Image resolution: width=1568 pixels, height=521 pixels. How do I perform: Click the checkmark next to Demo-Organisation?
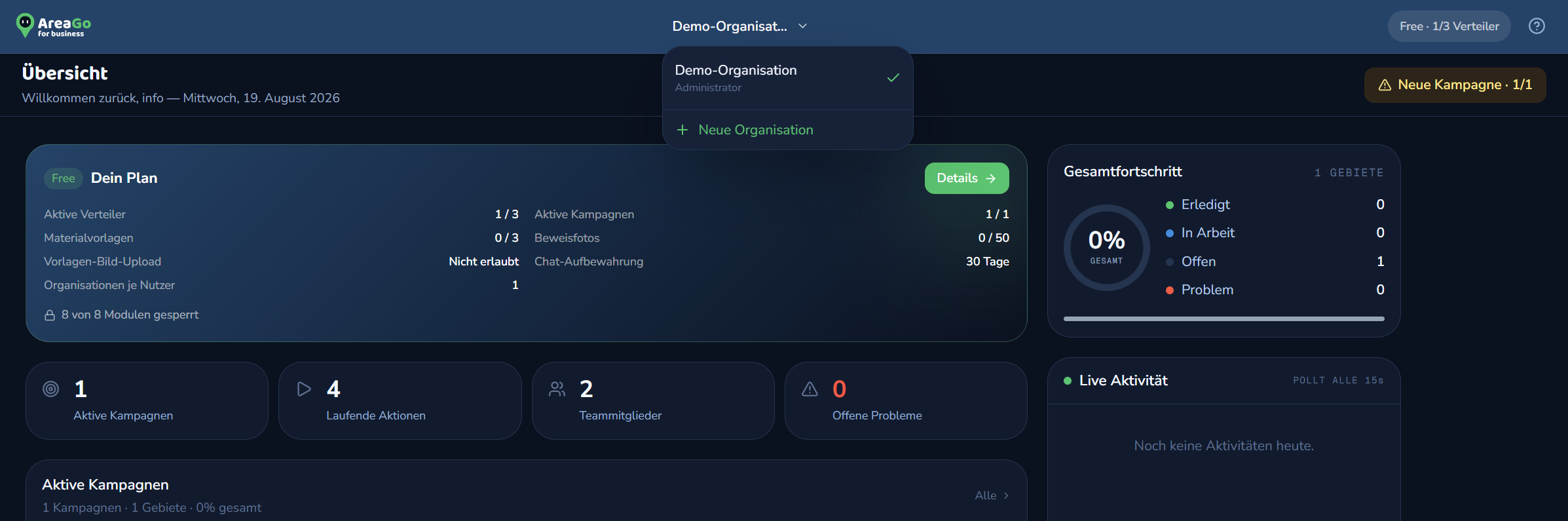coord(893,78)
